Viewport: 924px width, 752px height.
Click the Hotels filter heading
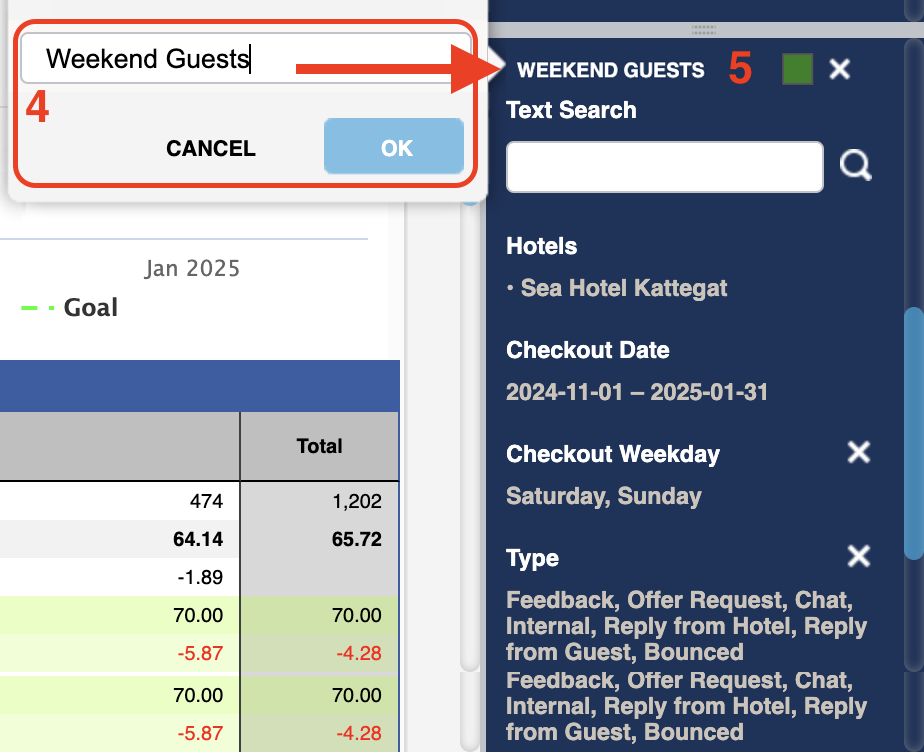(541, 246)
